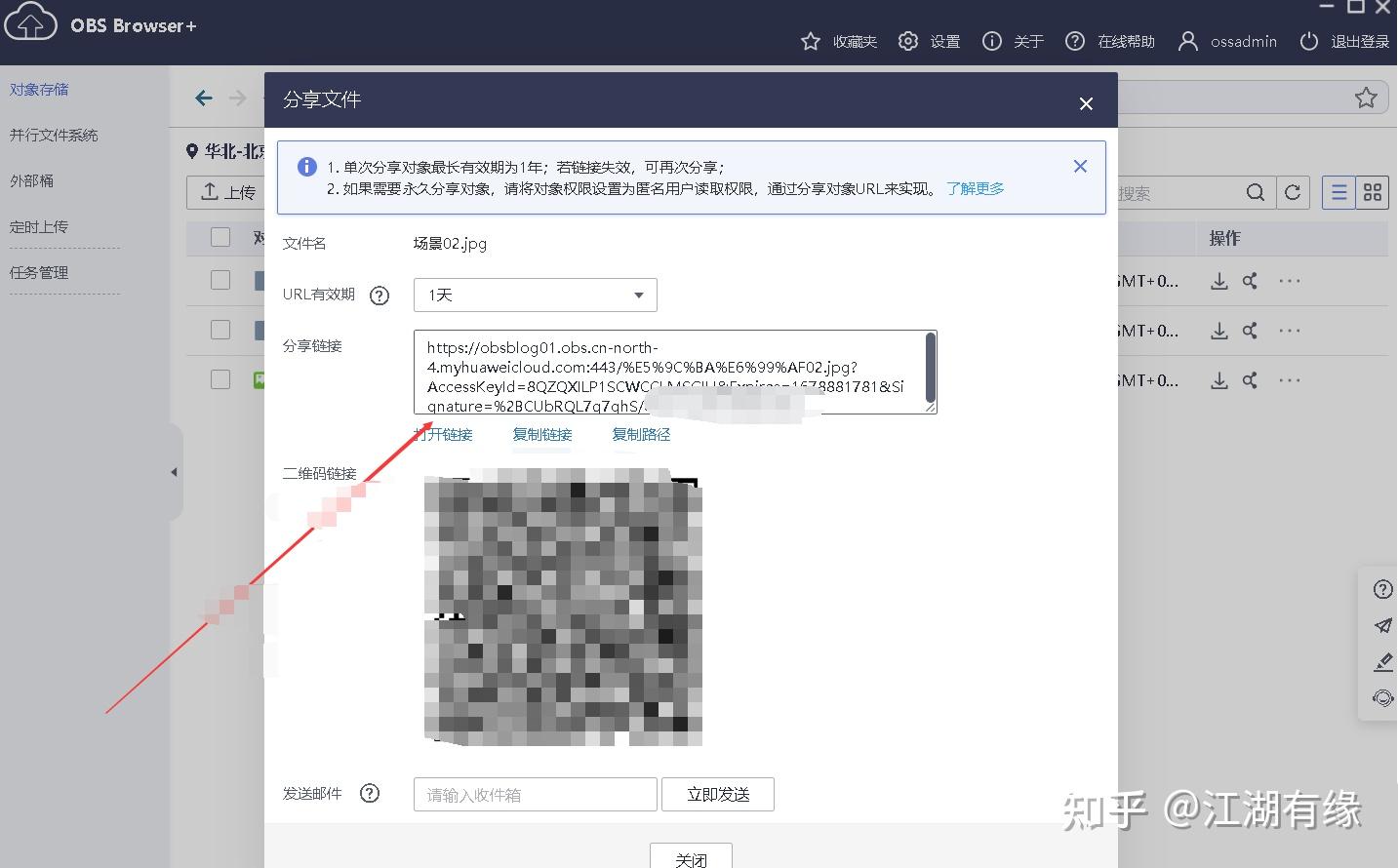
Task: Open the feedback pen icon on the right edge
Action: click(1382, 662)
